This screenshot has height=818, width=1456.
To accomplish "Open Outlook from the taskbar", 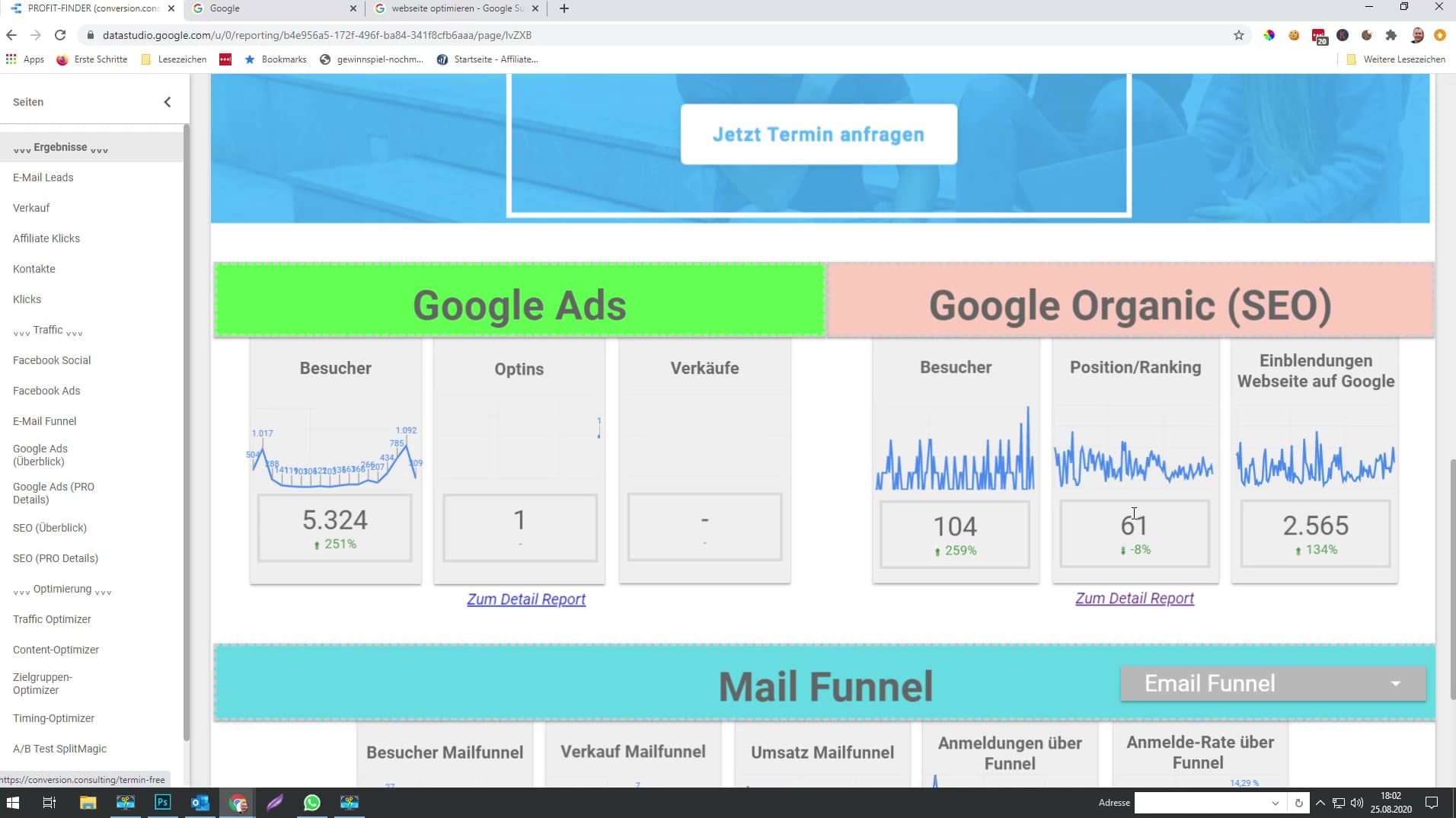I will (x=200, y=802).
